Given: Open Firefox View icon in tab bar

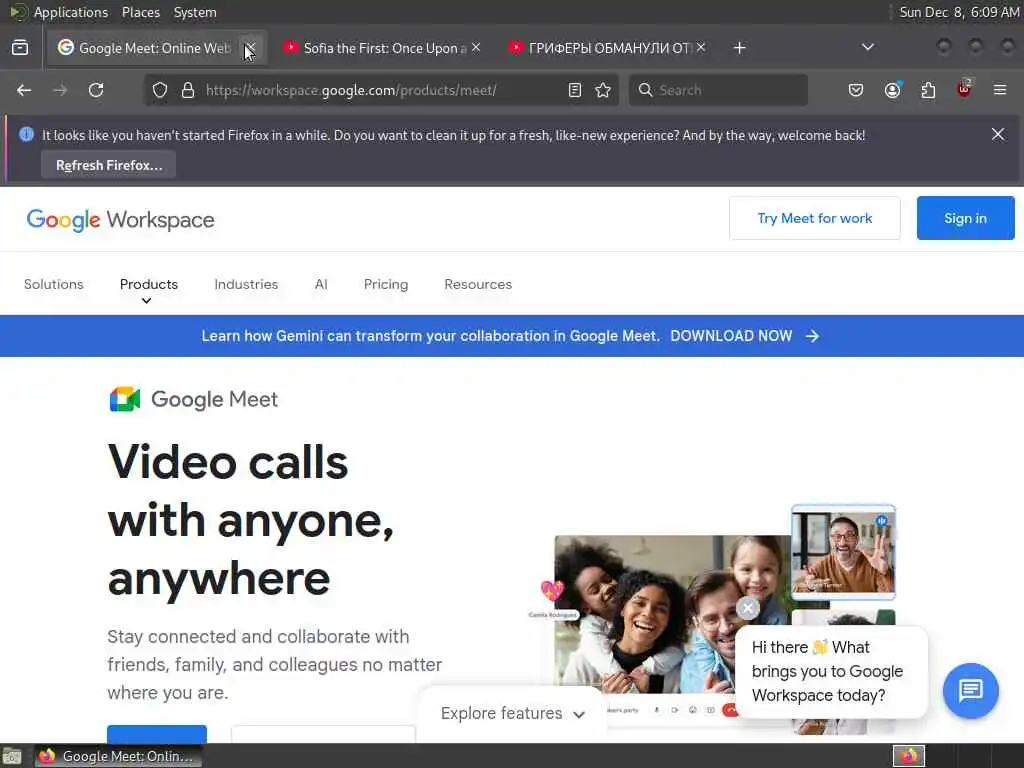Looking at the screenshot, I should coord(20,48).
